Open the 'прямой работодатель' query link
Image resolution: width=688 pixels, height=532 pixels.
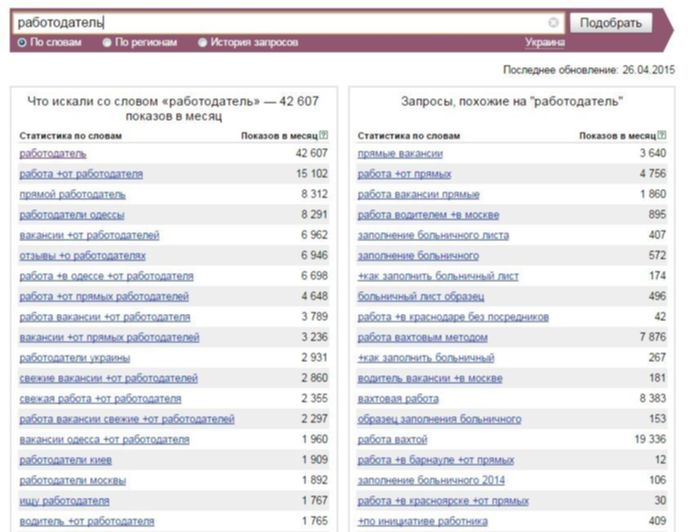pyautogui.click(x=72, y=194)
